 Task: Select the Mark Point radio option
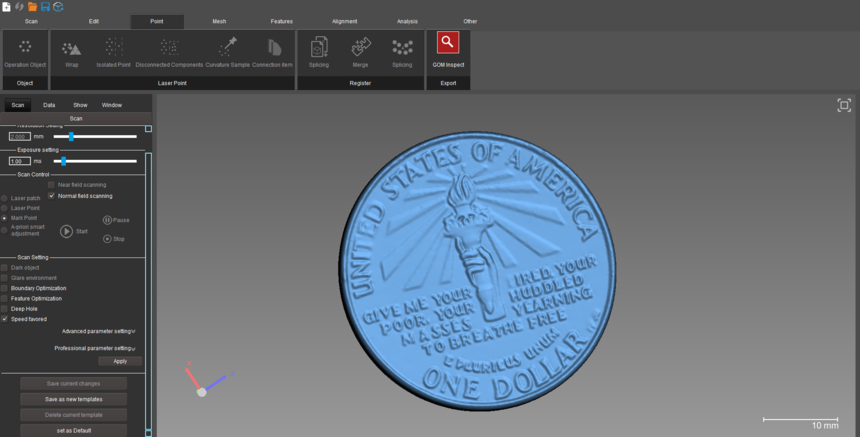tap(4, 218)
